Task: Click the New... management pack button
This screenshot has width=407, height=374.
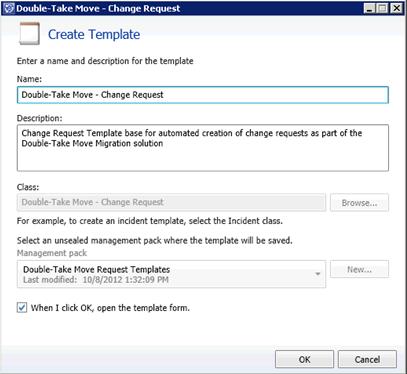Action: [x=359, y=269]
